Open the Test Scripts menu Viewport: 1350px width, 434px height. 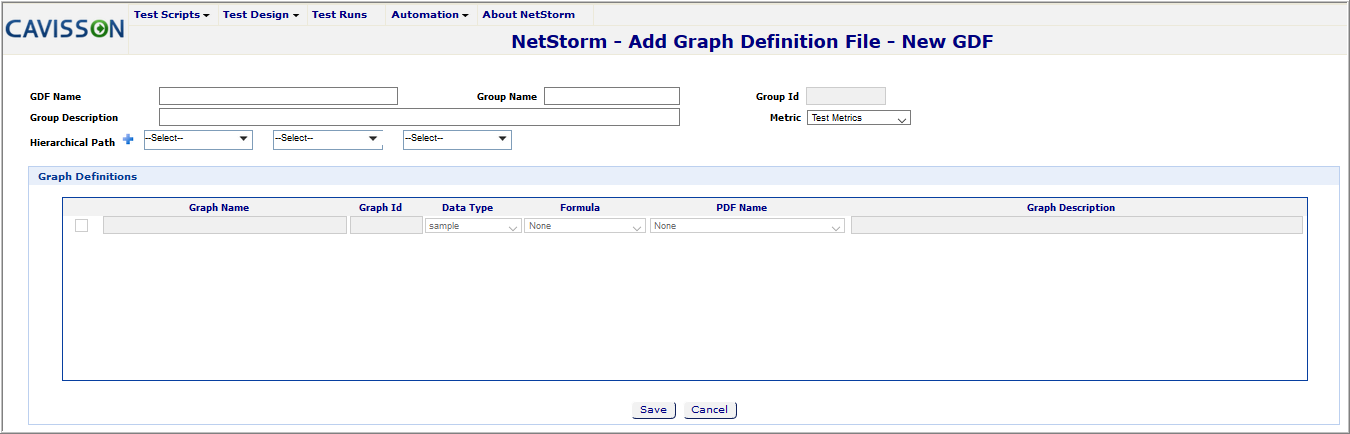tap(171, 15)
